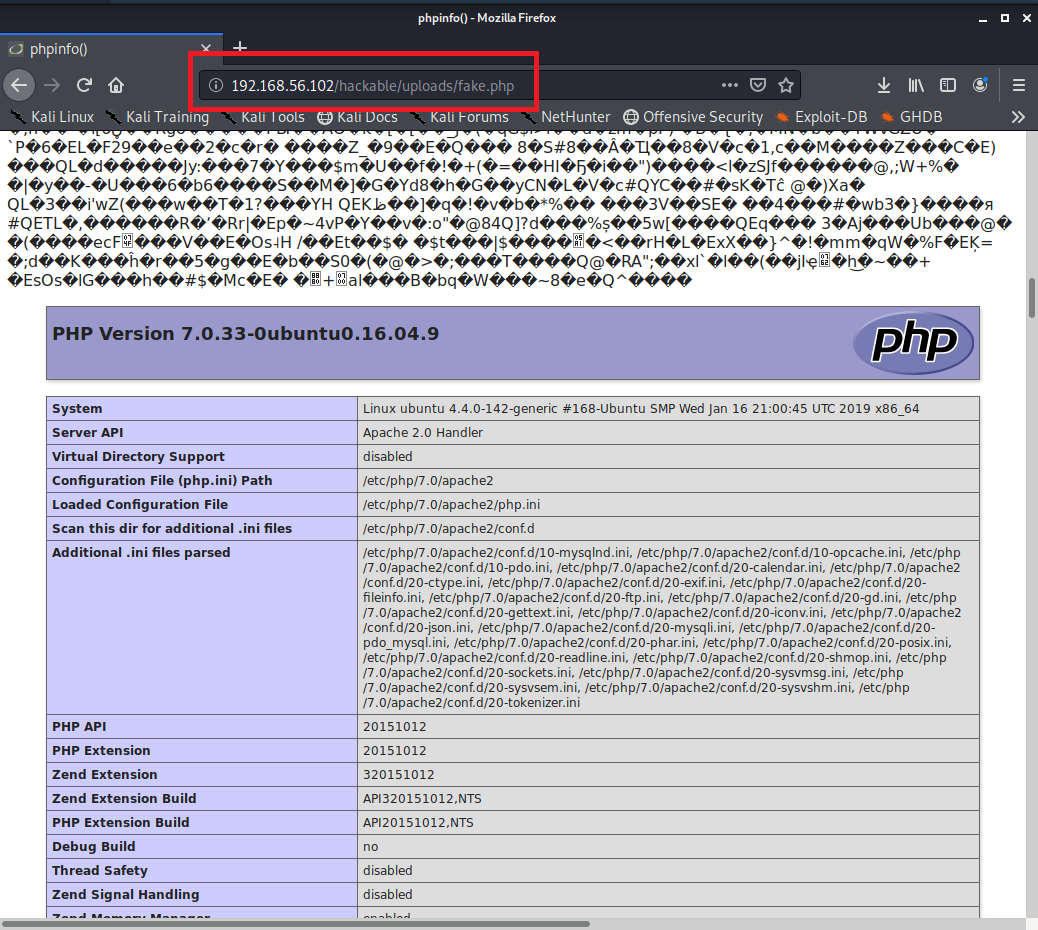Show site information for this address
Image resolution: width=1038 pixels, height=930 pixels.
(x=214, y=86)
